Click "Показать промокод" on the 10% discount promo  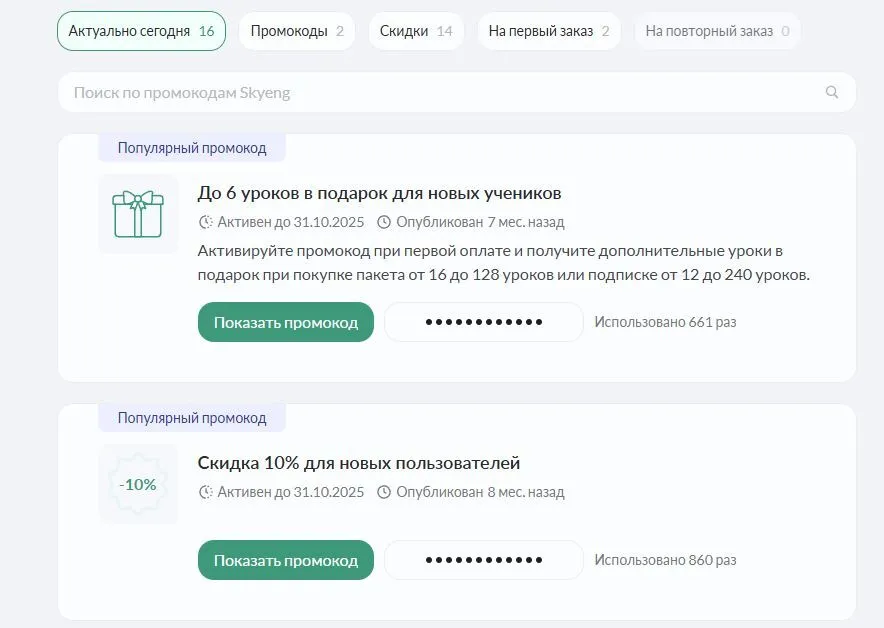coord(285,560)
